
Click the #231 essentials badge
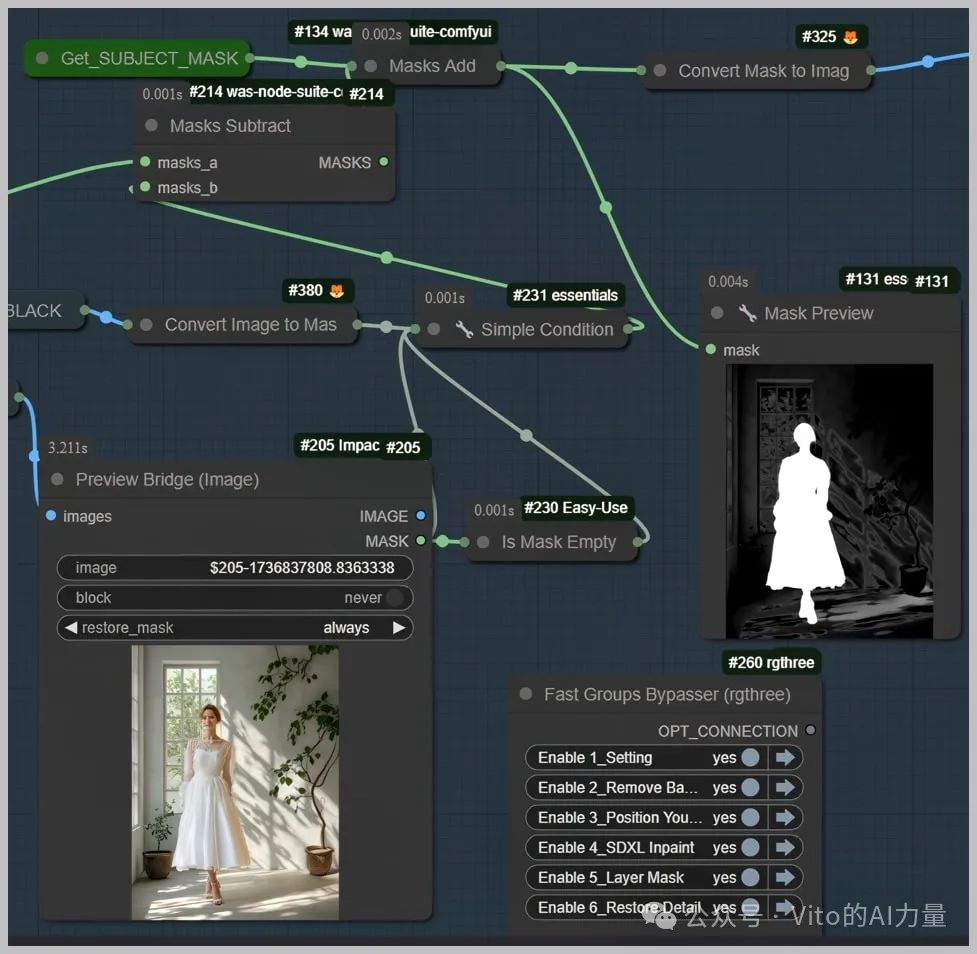[x=565, y=295]
